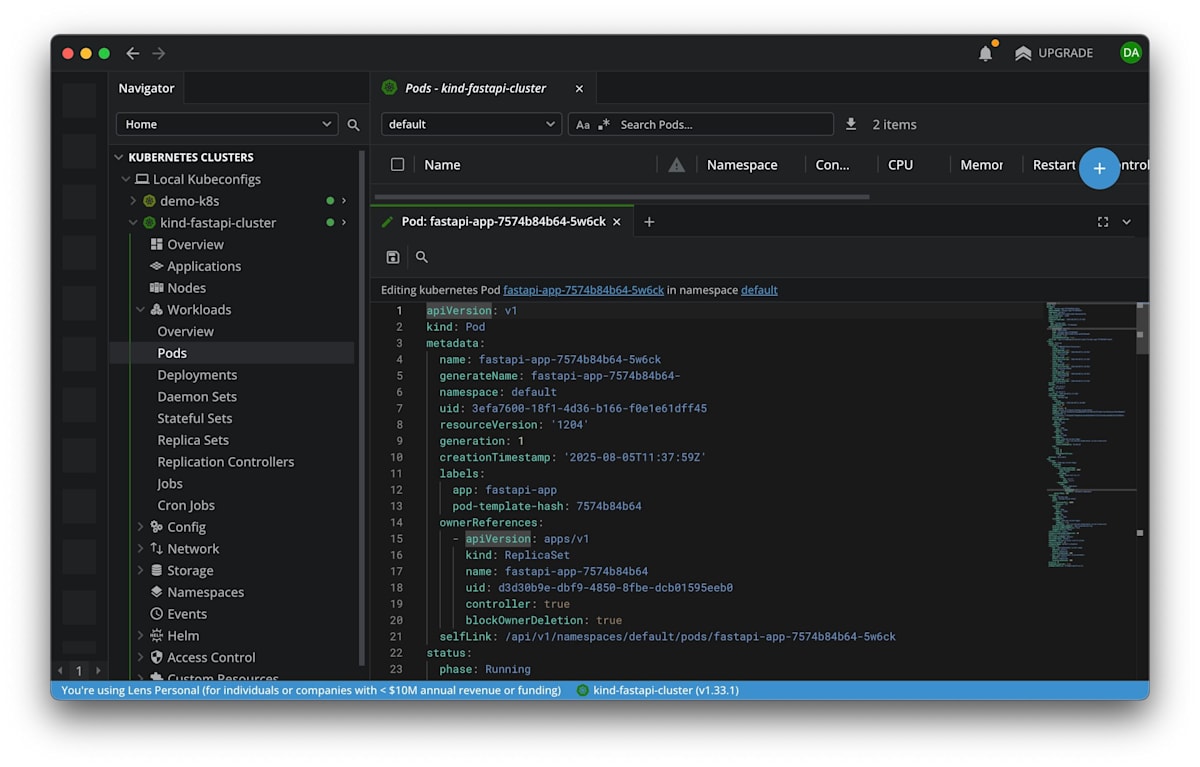Select Jobs under Workloads
1200x767 pixels.
tap(170, 484)
